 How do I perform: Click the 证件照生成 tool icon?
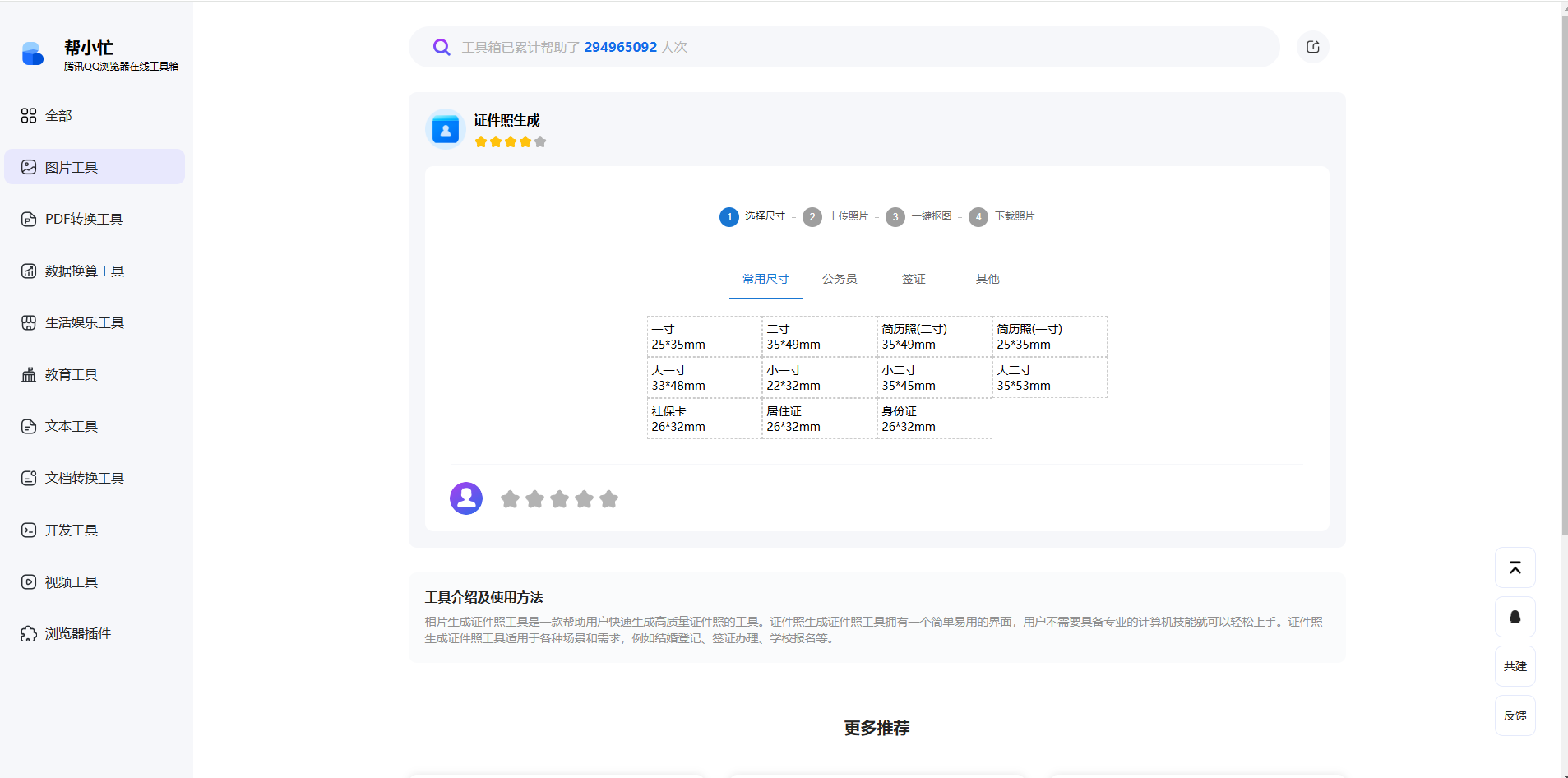pyautogui.click(x=444, y=128)
